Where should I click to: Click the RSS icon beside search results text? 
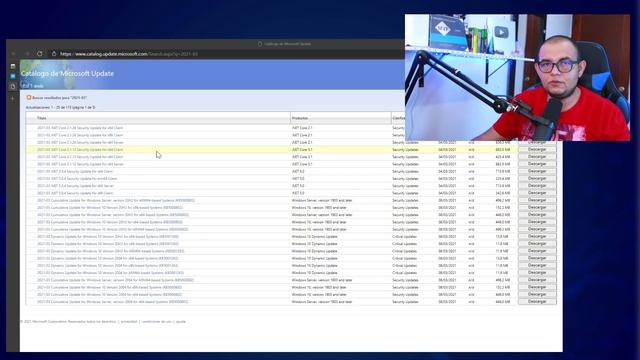point(29,98)
